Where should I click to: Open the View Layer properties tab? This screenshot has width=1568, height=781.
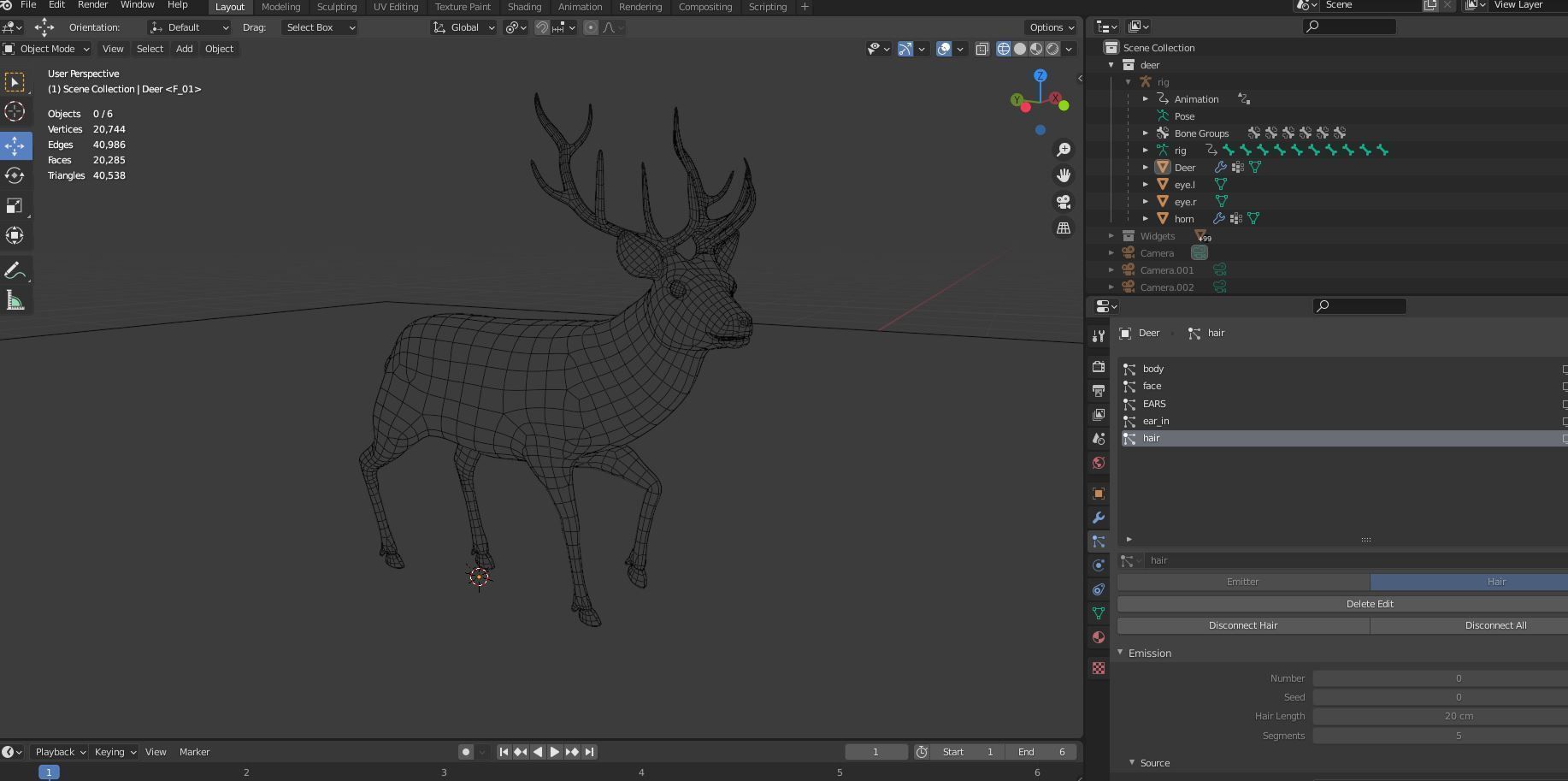(x=1099, y=415)
